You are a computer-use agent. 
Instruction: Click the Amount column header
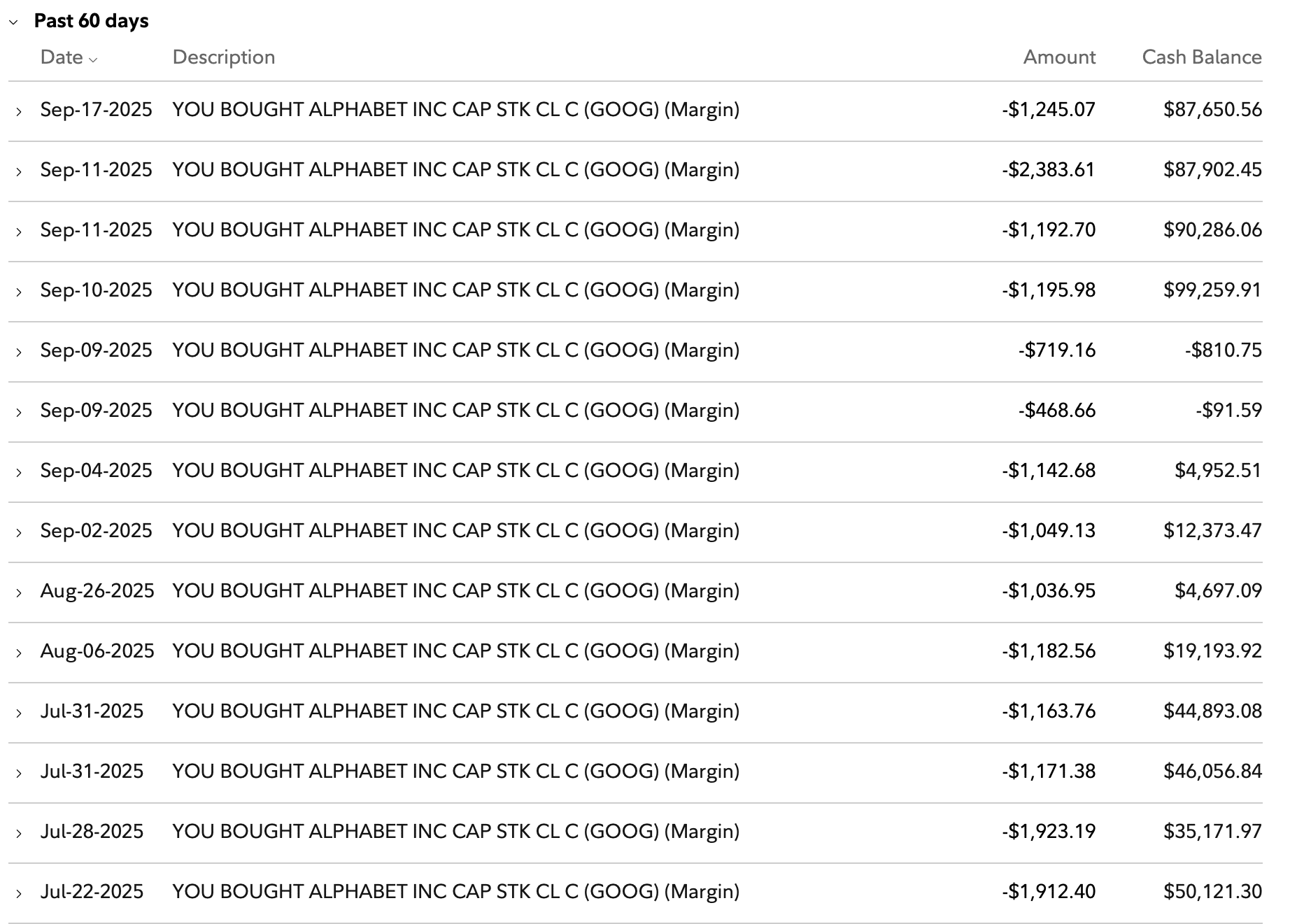point(1058,57)
